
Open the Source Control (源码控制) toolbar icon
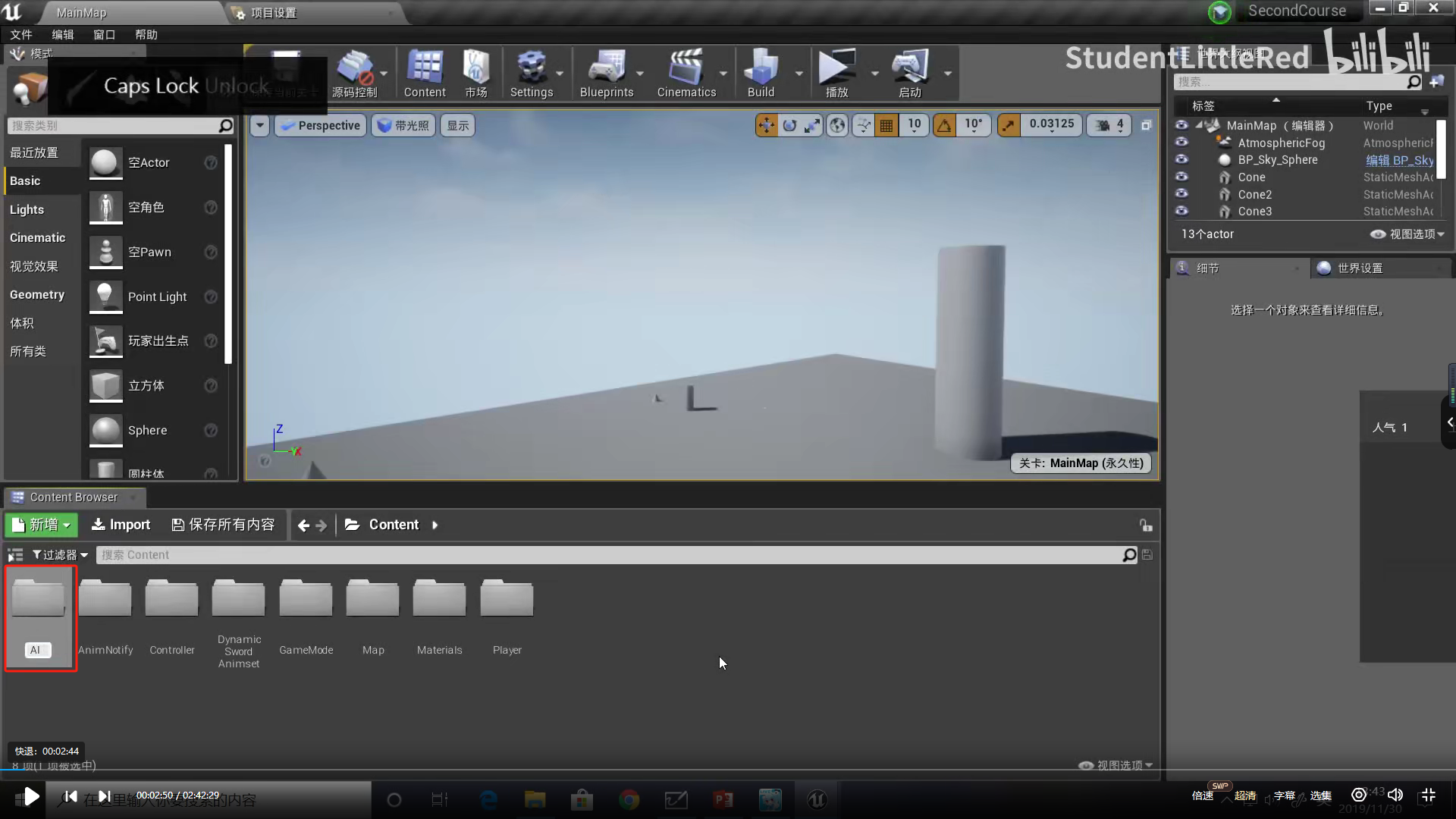pyautogui.click(x=354, y=73)
